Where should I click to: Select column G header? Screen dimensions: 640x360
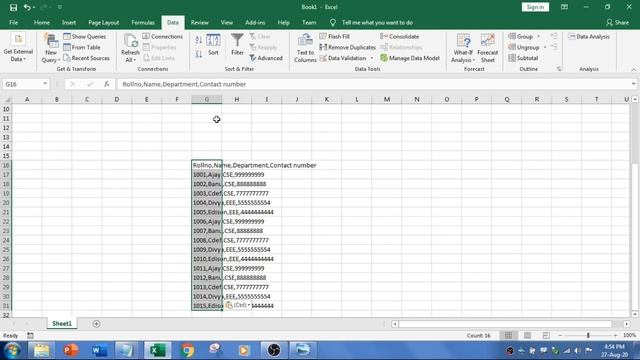(207, 99)
